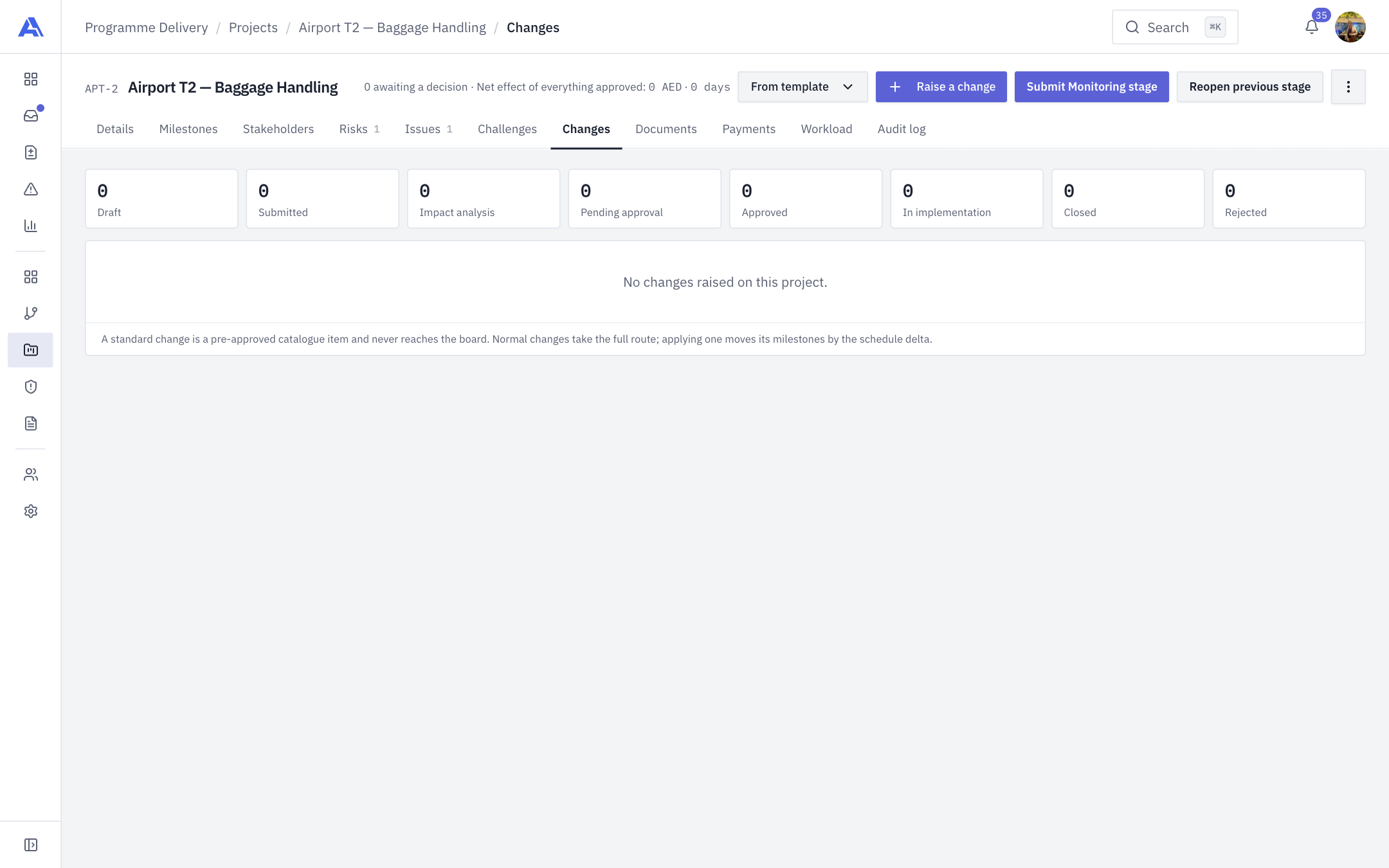Open the people users sidebar icon
The image size is (1389, 868).
(x=30, y=475)
